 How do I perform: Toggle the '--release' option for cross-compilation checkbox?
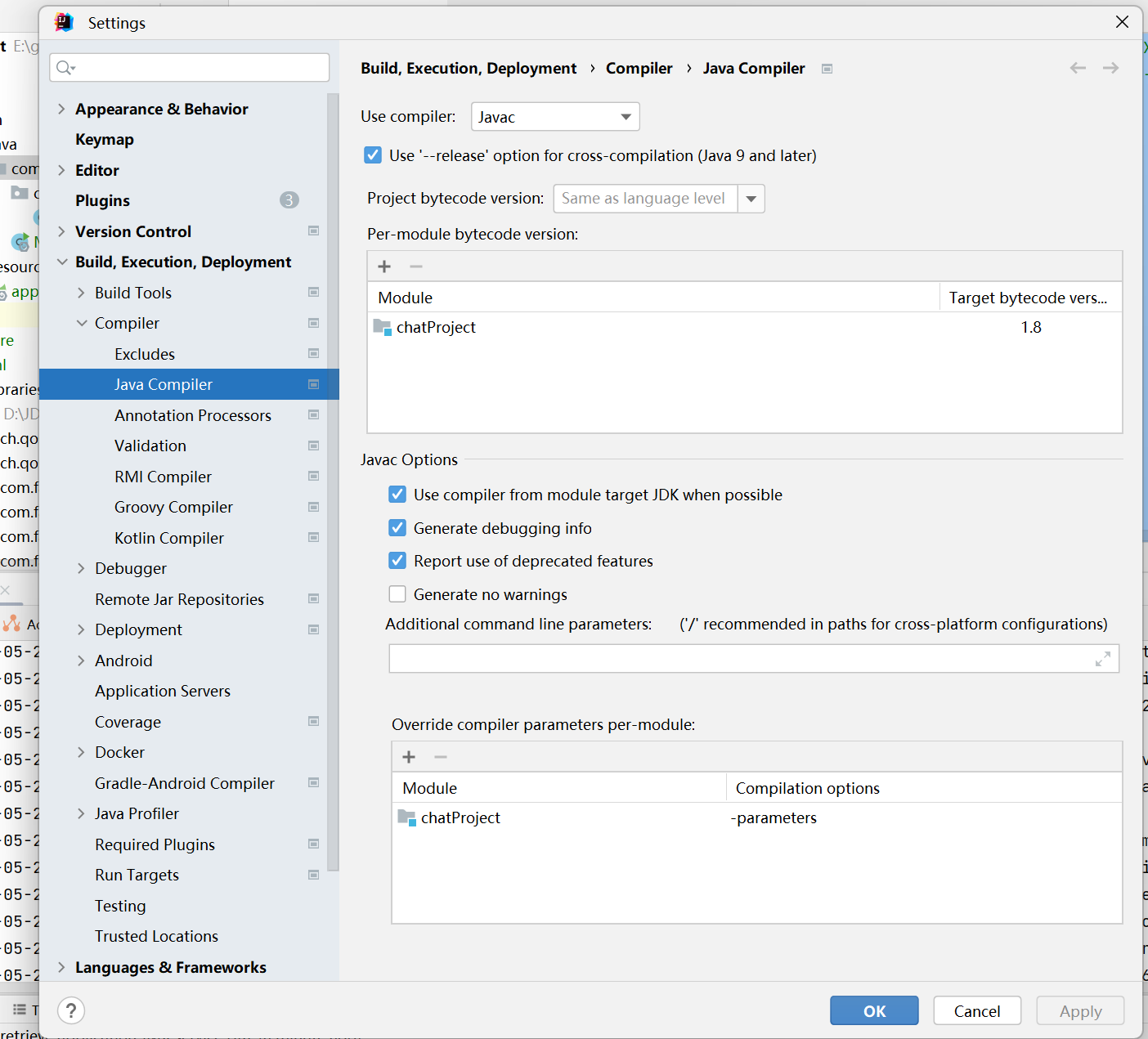tap(373, 155)
